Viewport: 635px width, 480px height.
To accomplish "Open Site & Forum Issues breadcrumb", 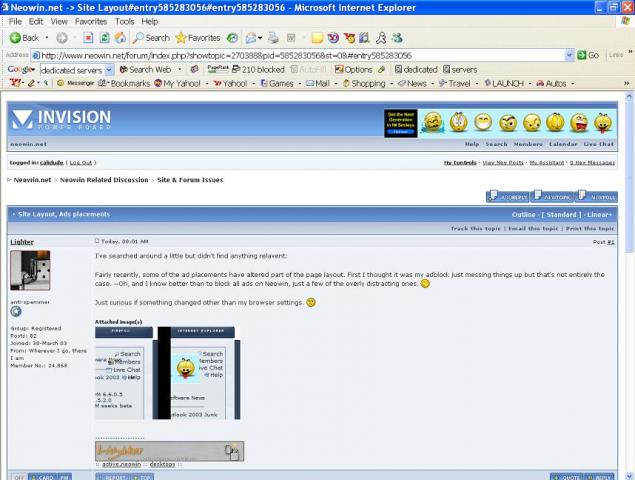I will 190,180.
